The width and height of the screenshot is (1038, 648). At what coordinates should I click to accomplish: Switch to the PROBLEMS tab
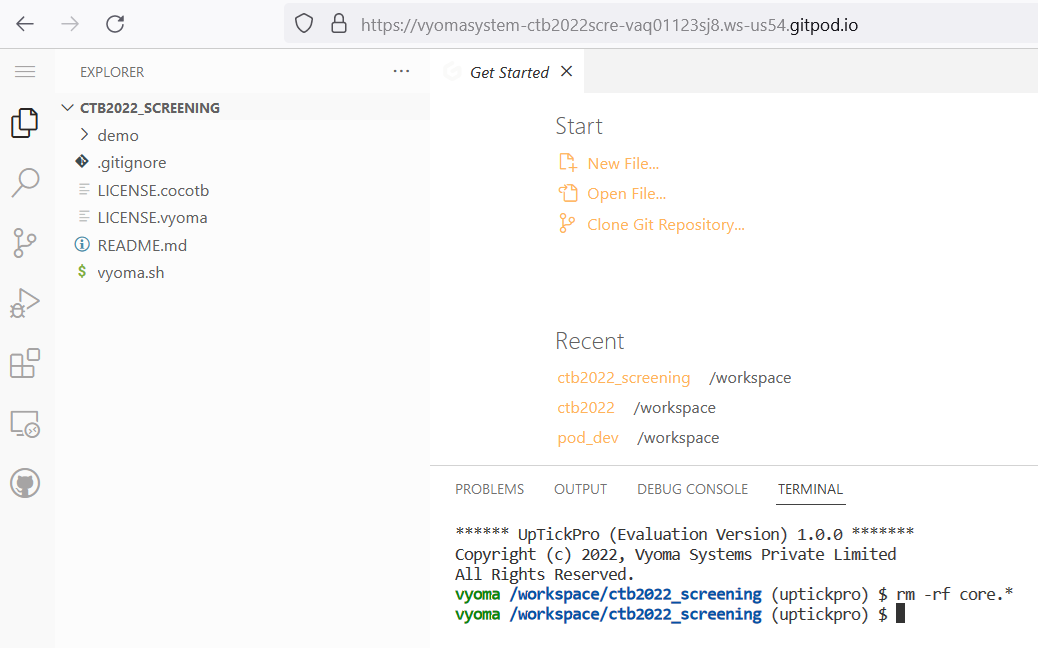click(489, 489)
